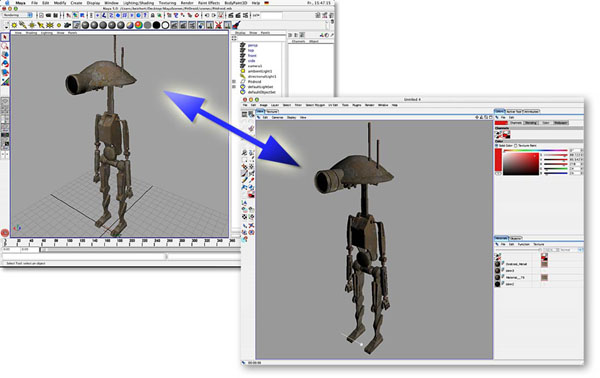Click the Apple menu icon
600x378 pixels.
point(7,3)
